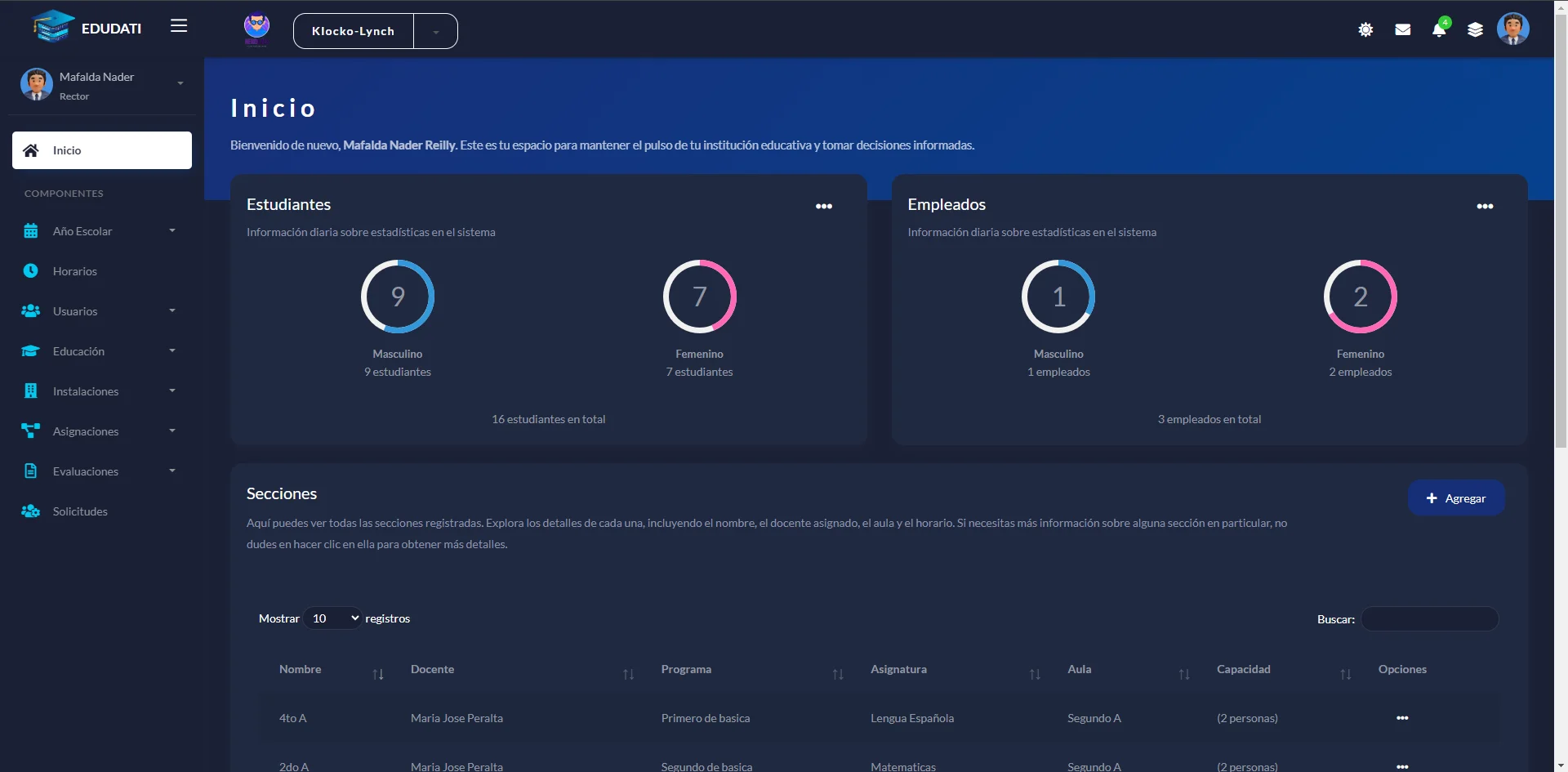Click the Buscar search field
1568x772 pixels.
click(1429, 619)
